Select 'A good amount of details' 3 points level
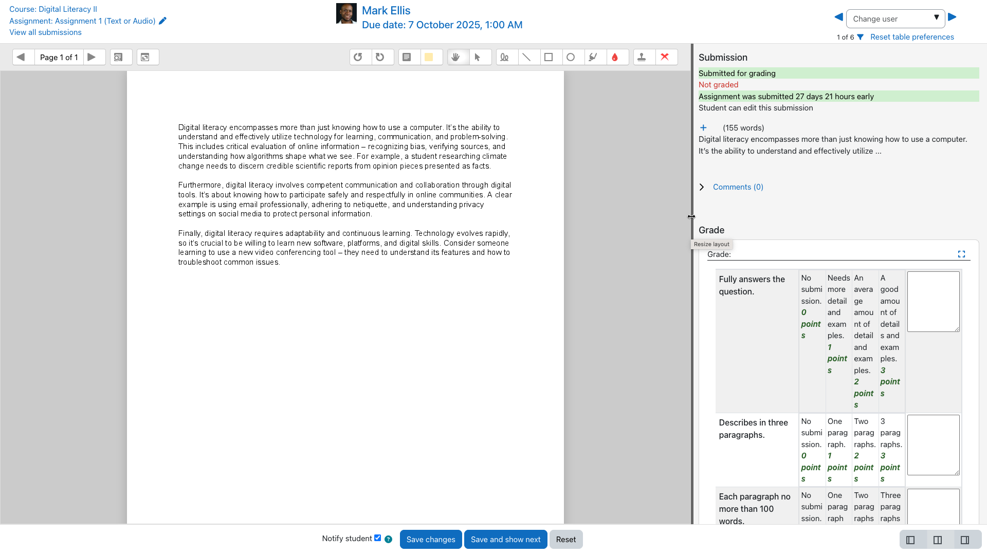This screenshot has height=555, width=987. tap(891, 341)
